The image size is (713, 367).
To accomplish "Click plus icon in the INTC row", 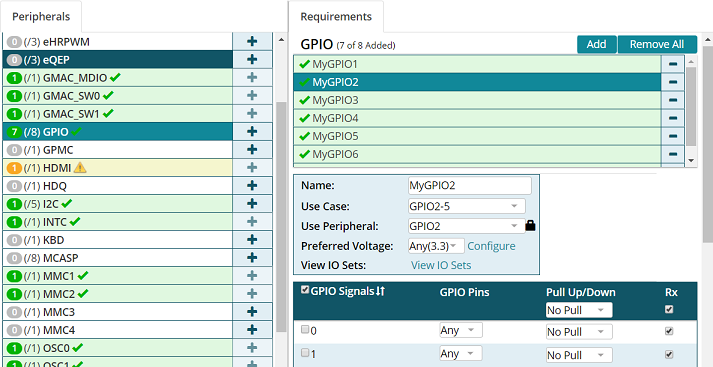I will (x=252, y=222).
